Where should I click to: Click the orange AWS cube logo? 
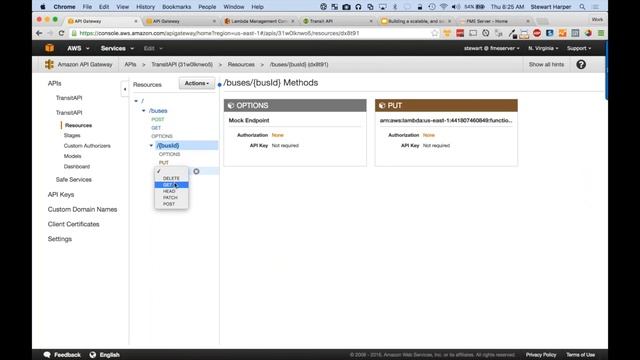49,48
